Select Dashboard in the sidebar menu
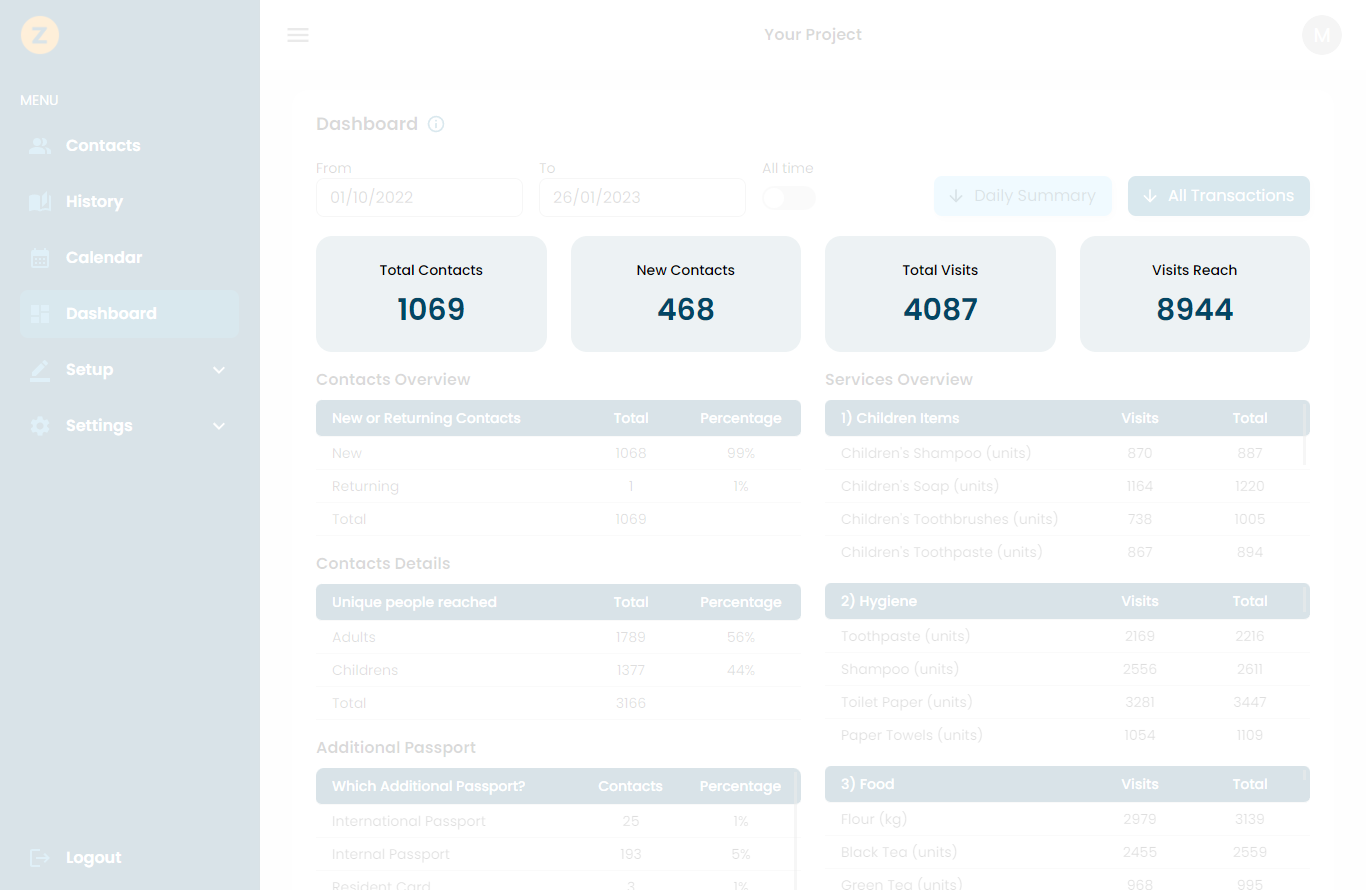The image size is (1366, 890). 110,313
